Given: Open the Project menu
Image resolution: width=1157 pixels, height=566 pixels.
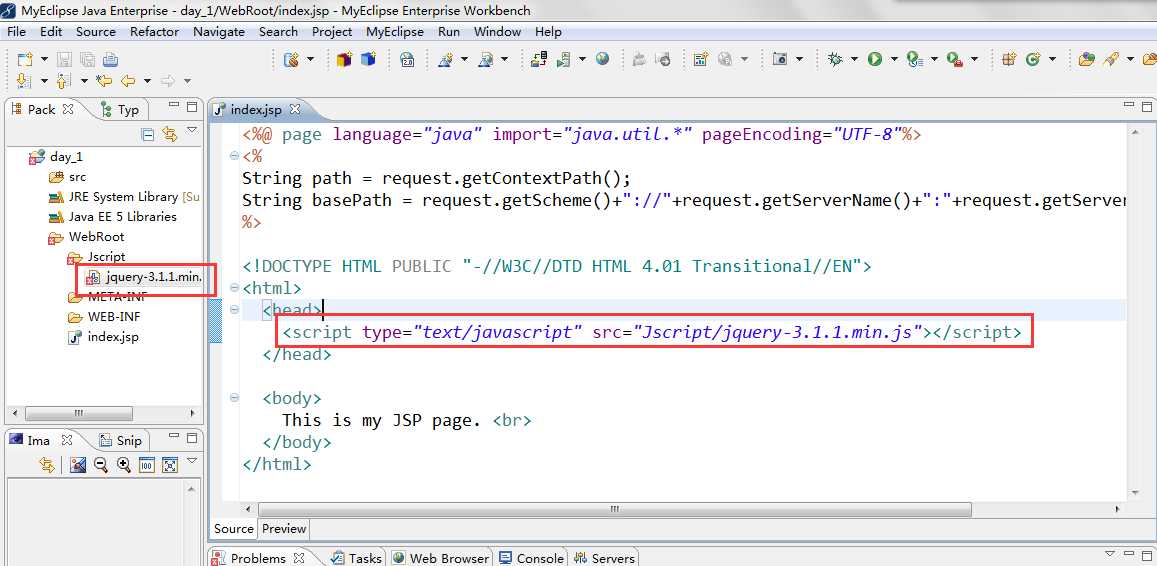Looking at the screenshot, I should click(x=332, y=32).
